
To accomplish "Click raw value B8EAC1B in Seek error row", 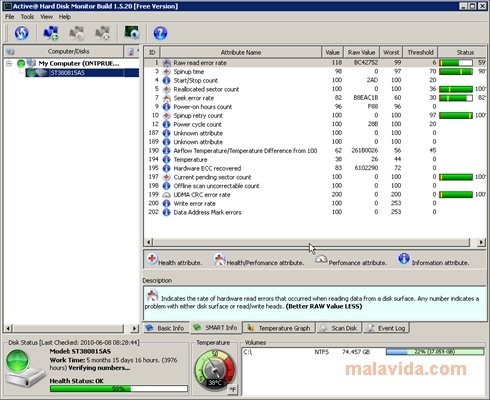I will click(365, 98).
